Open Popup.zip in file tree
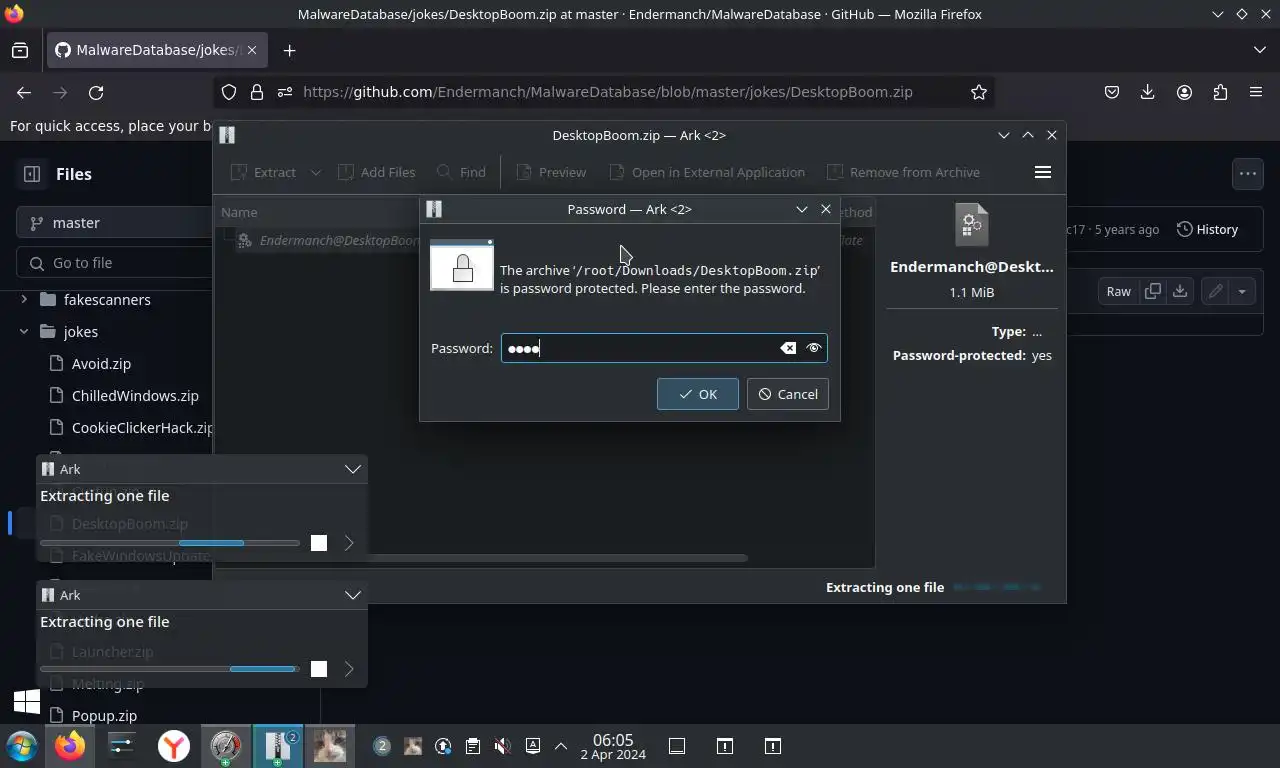This screenshot has height=768, width=1280. (104, 716)
